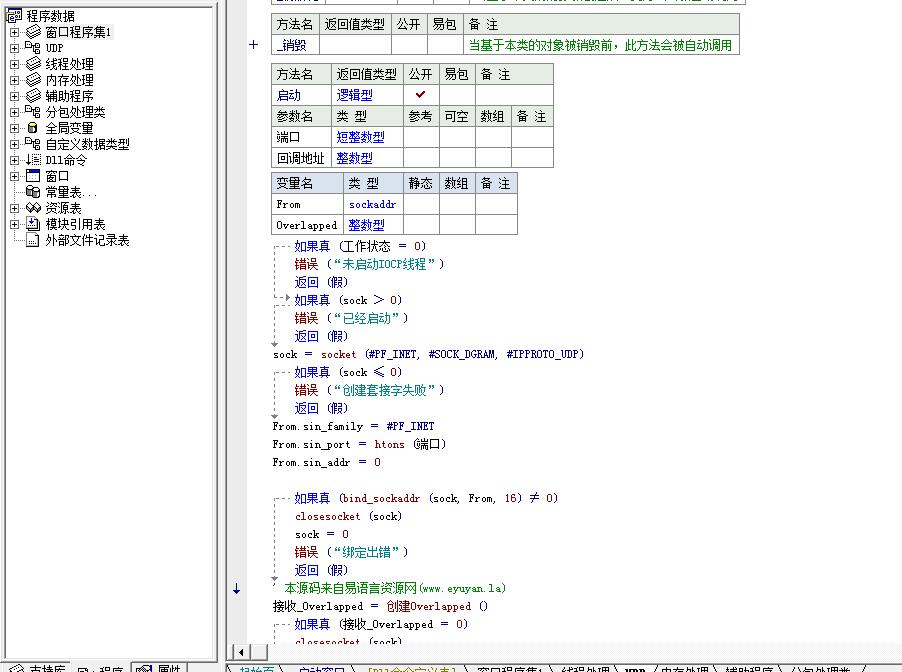Click the 内存处理 module icon

pos(33,80)
